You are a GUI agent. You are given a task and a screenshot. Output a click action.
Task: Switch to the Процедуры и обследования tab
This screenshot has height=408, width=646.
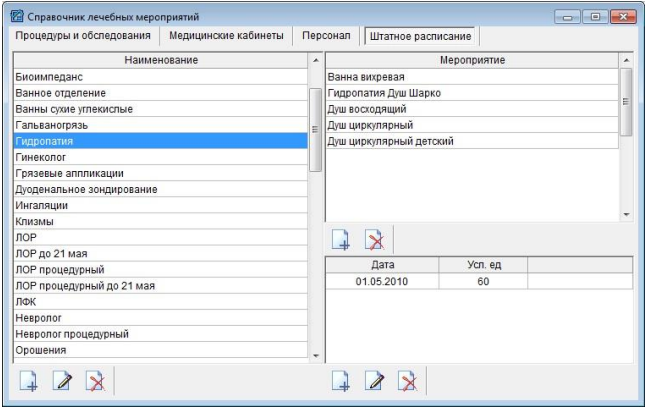pos(83,35)
